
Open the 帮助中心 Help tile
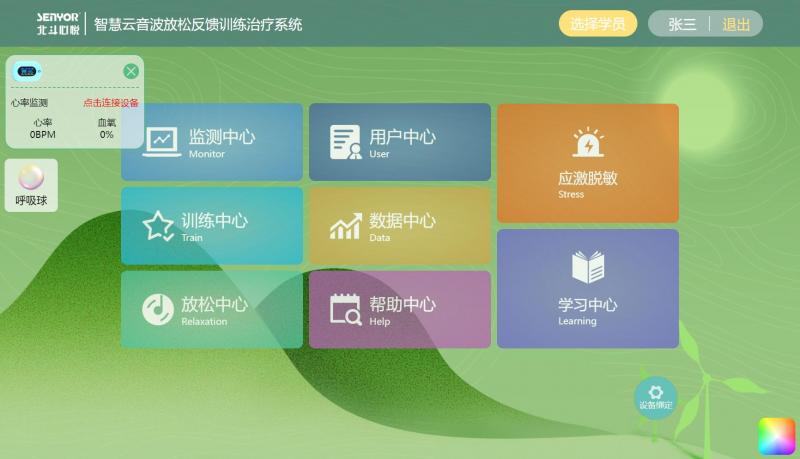pos(399,310)
